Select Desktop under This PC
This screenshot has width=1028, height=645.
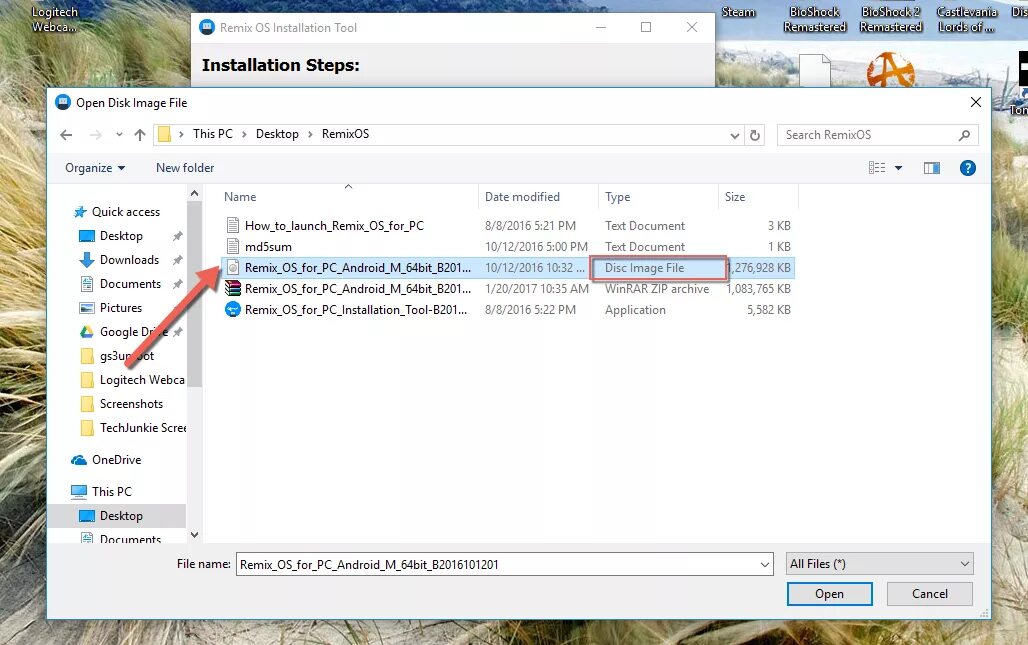point(121,516)
